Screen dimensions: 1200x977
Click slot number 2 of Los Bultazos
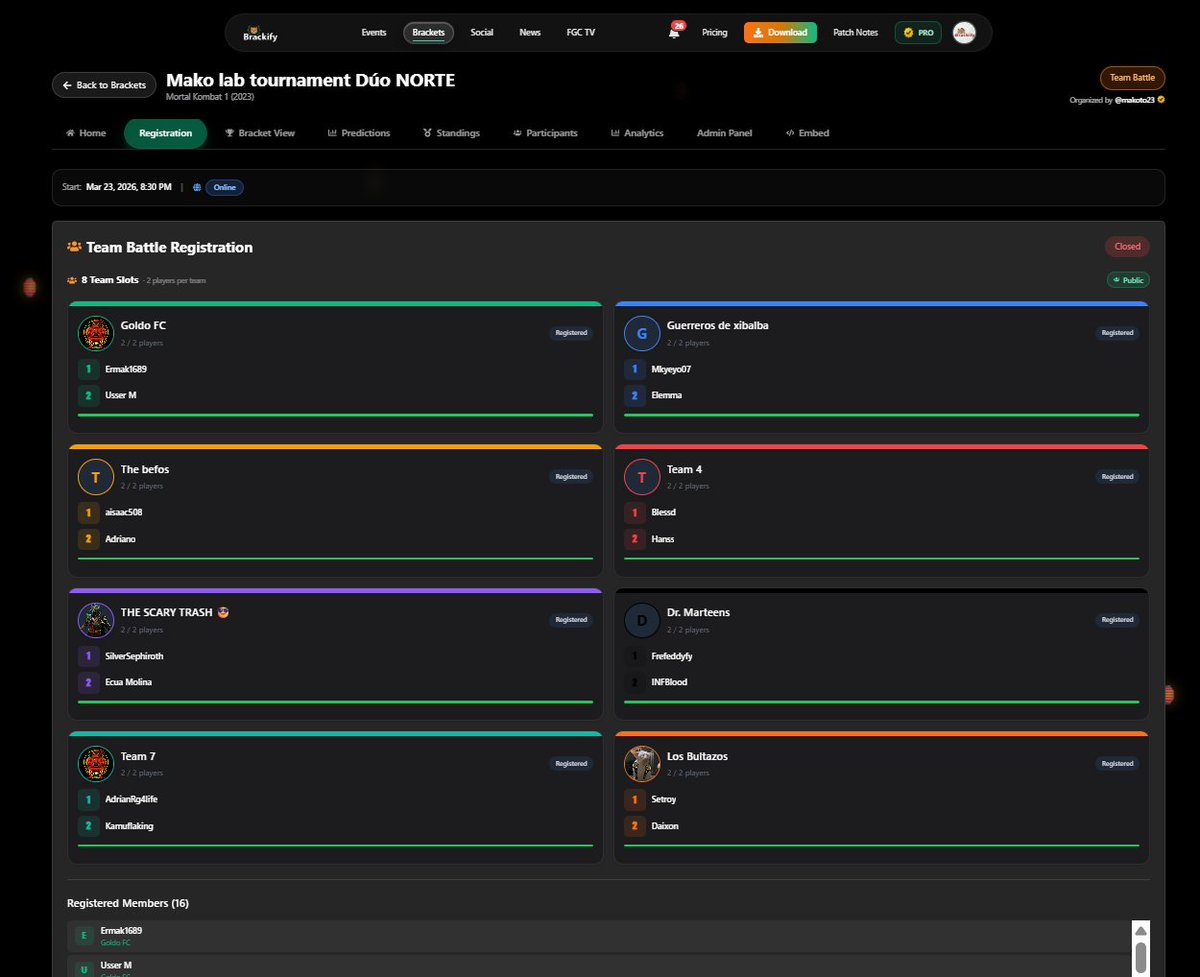pos(634,826)
